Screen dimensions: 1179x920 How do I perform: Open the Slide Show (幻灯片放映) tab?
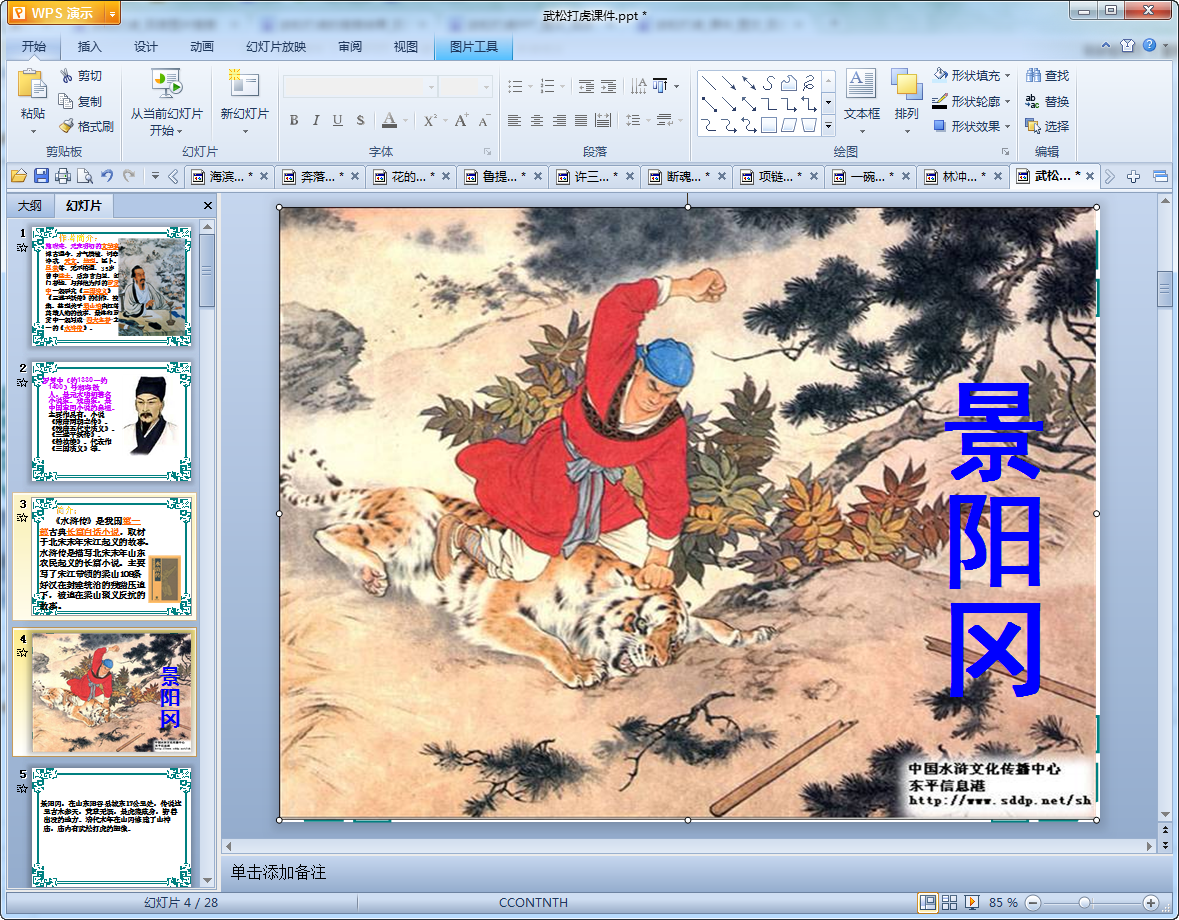pyautogui.click(x=276, y=47)
